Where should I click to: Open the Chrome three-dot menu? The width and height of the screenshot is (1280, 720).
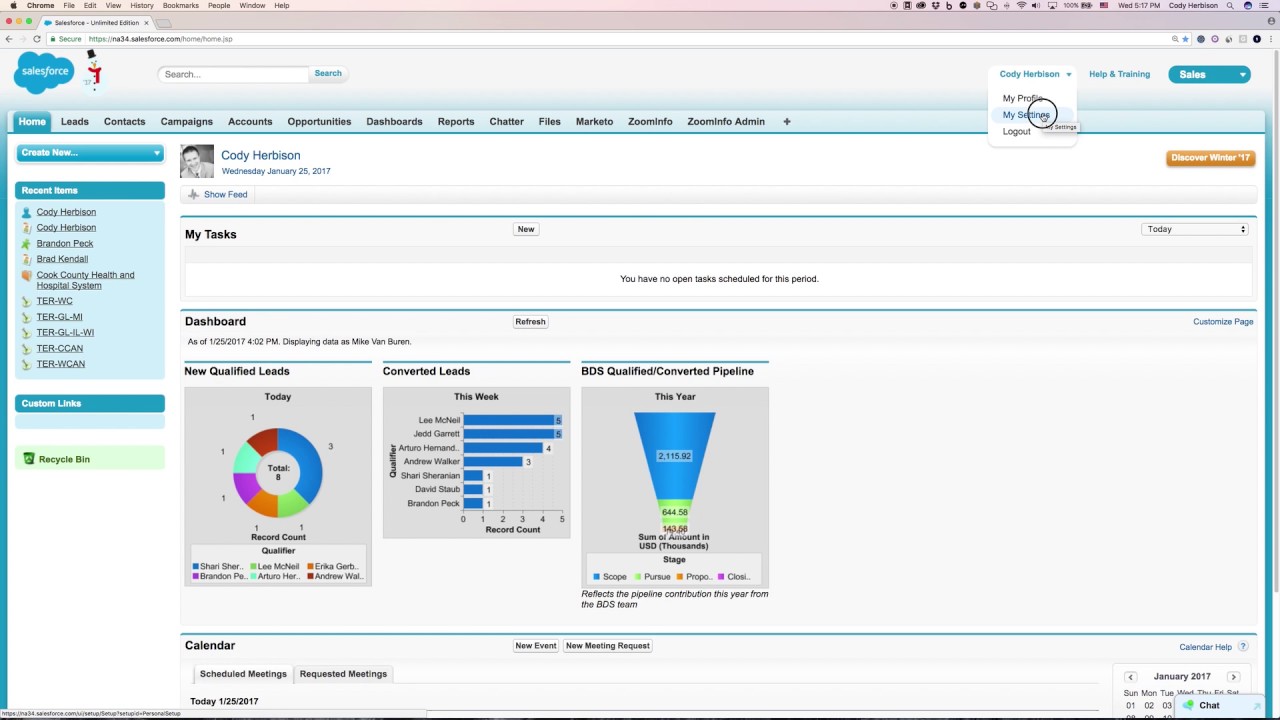[1271, 39]
